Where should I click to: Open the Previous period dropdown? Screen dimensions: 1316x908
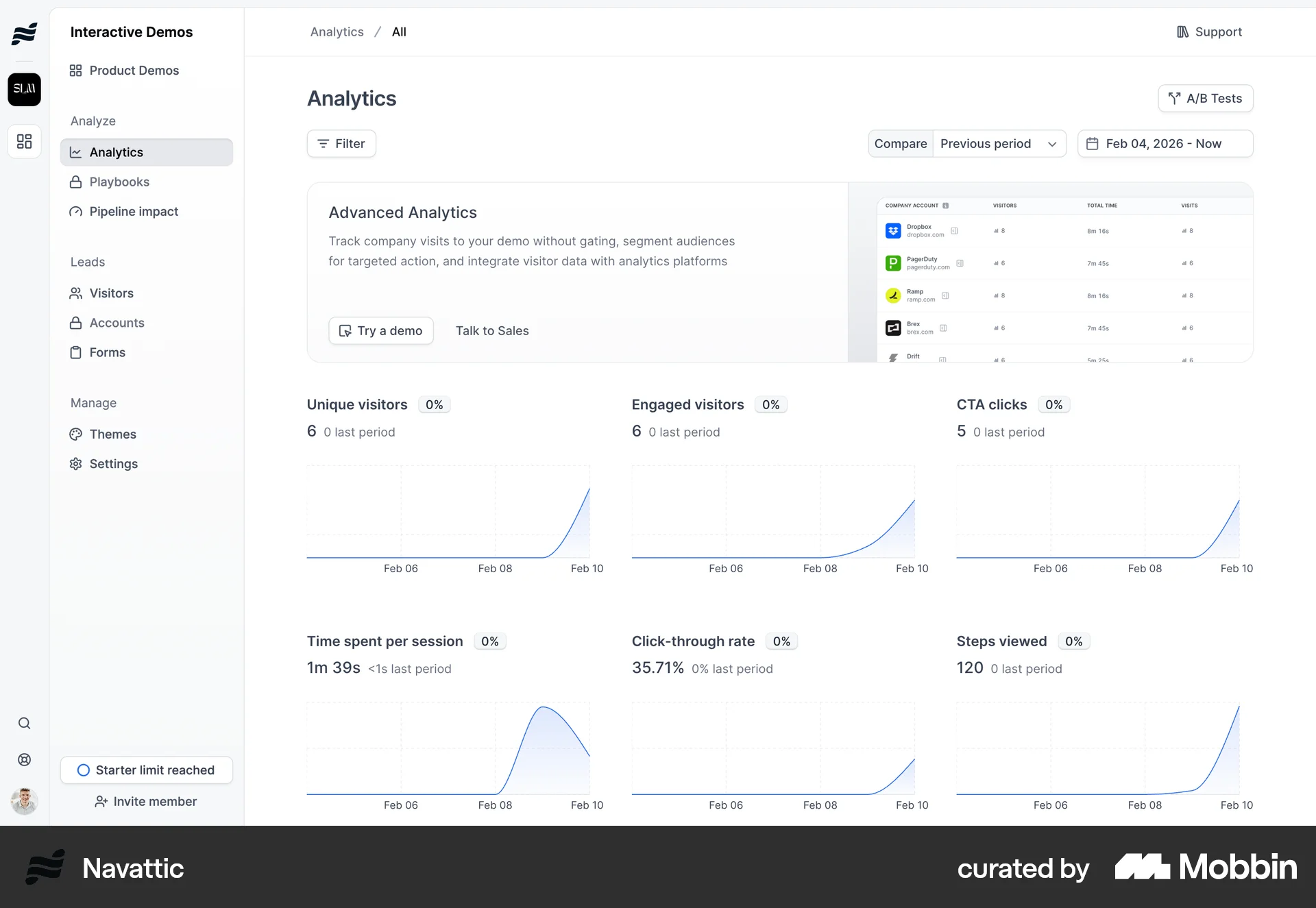click(x=999, y=143)
